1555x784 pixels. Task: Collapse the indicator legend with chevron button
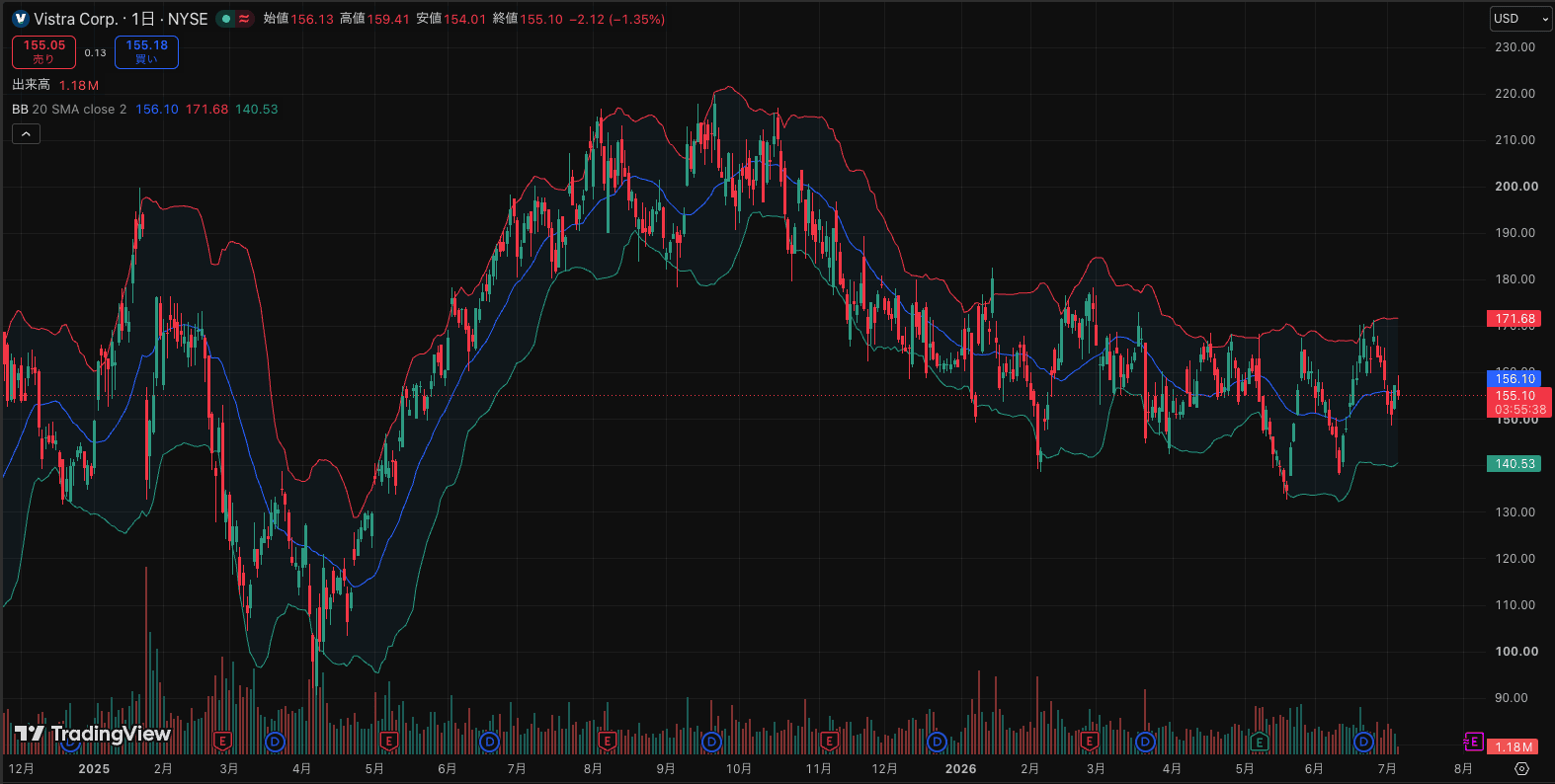tap(26, 133)
